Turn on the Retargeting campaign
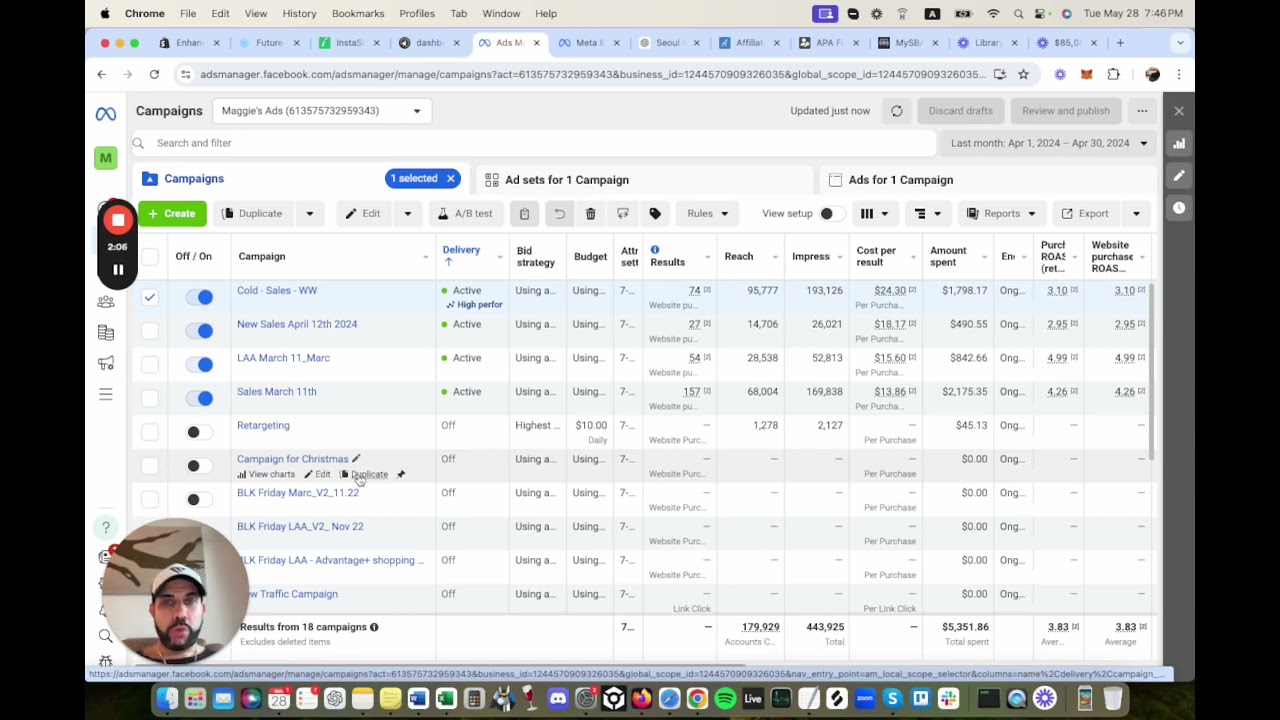This screenshot has height=720, width=1280. pyautogui.click(x=199, y=432)
